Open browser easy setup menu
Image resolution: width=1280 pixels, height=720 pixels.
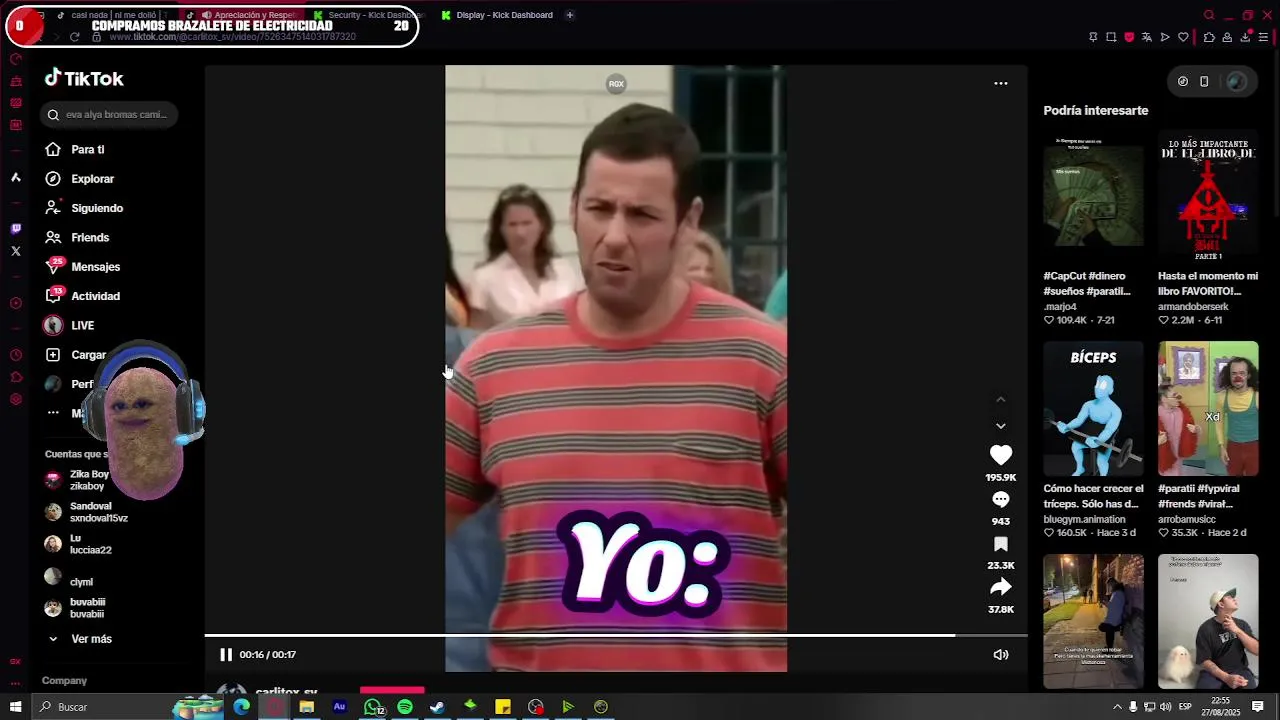1263,37
